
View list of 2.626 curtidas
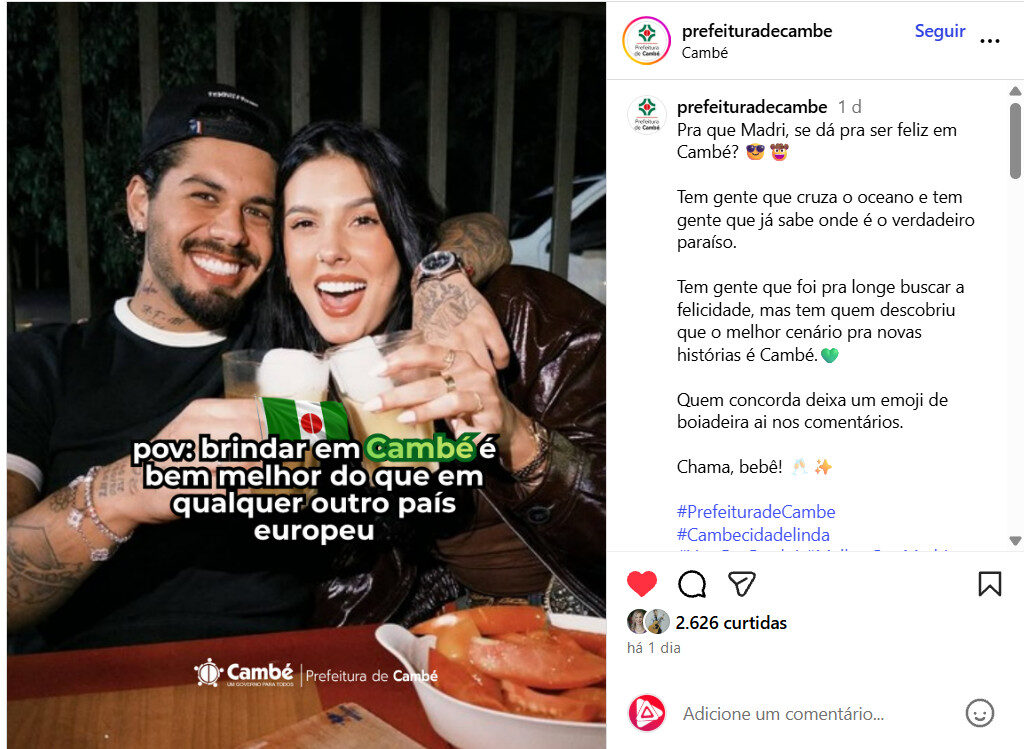[731, 623]
